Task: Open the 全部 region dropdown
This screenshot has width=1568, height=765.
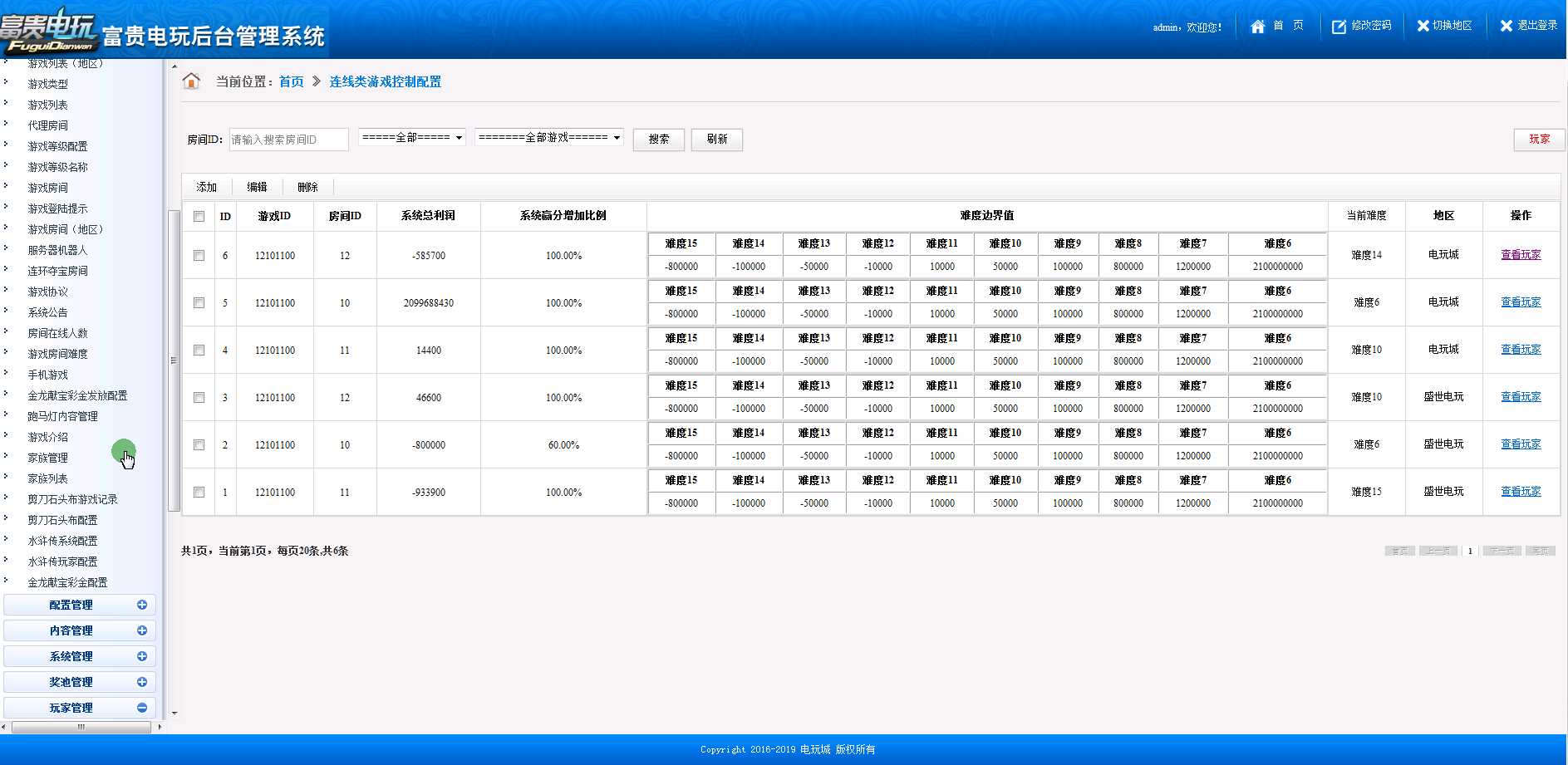Action: point(412,137)
